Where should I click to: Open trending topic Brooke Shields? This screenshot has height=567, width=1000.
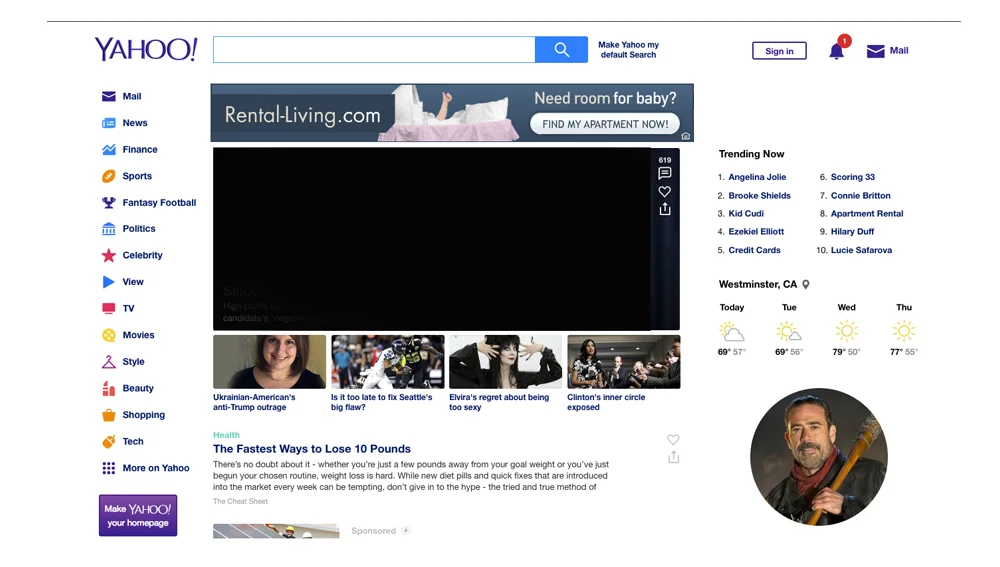(760, 196)
